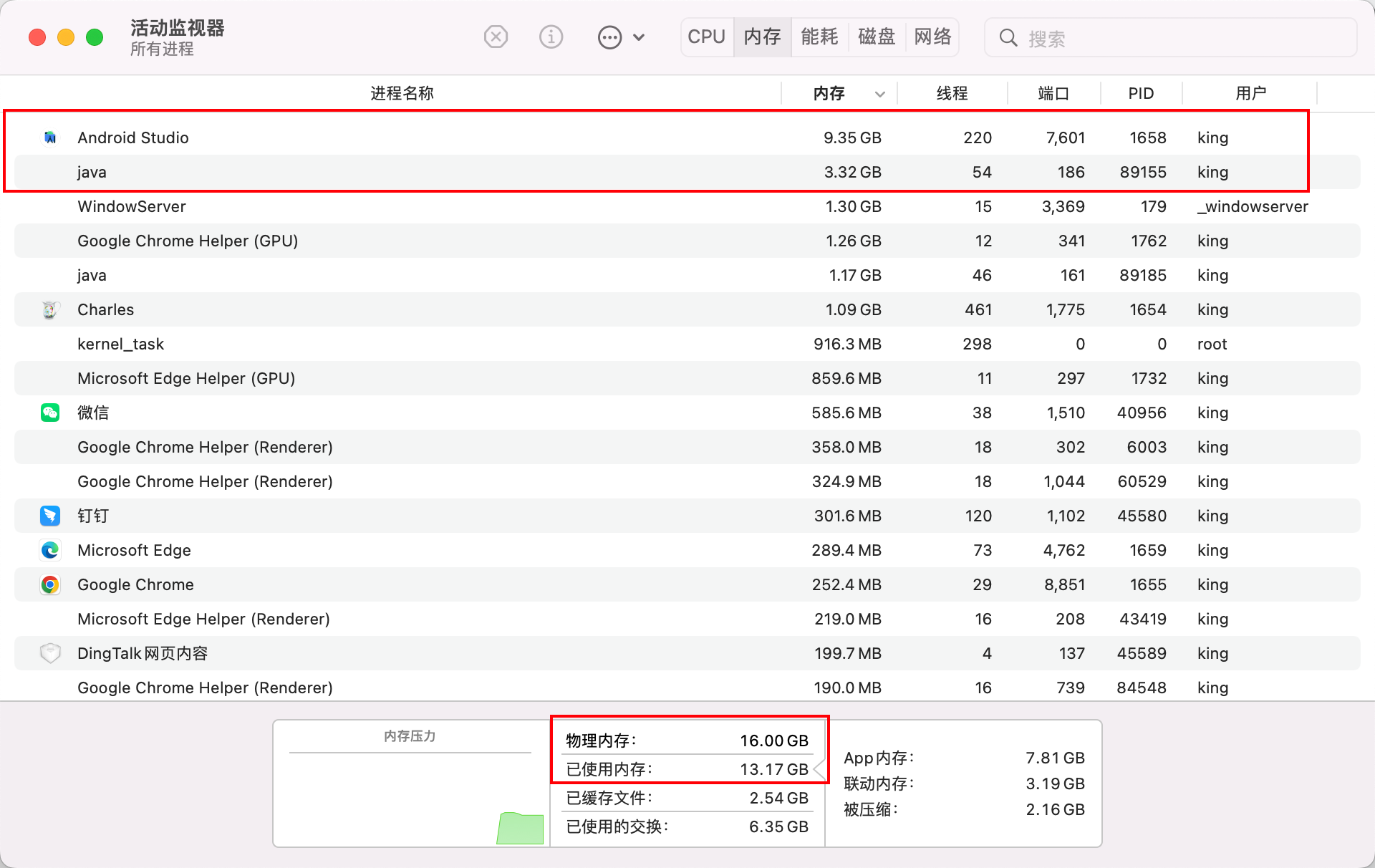This screenshot has width=1375, height=868.
Task: Click the 已缓存文件 2.54 GB value
Action: pos(779,798)
